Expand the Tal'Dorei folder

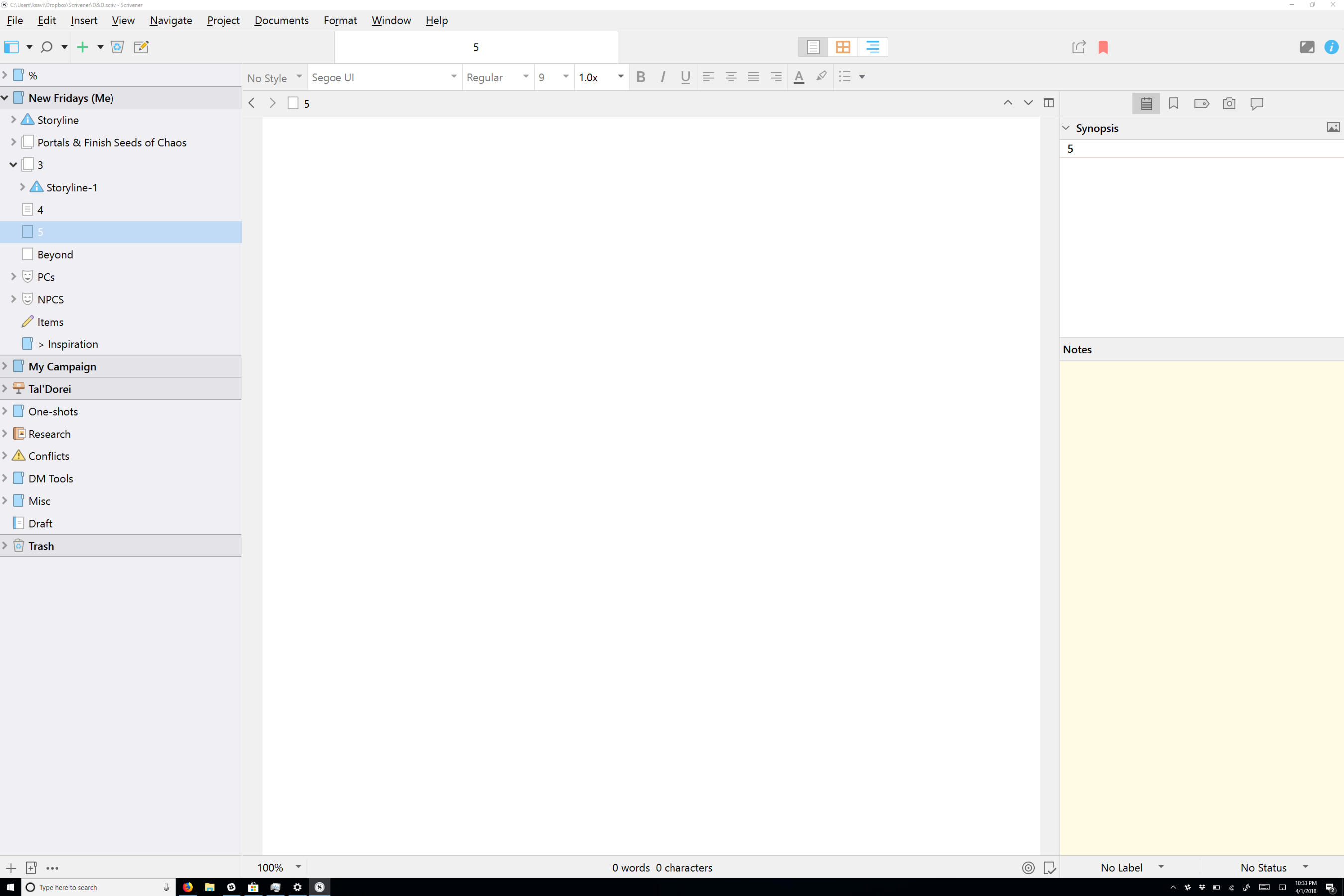point(5,389)
